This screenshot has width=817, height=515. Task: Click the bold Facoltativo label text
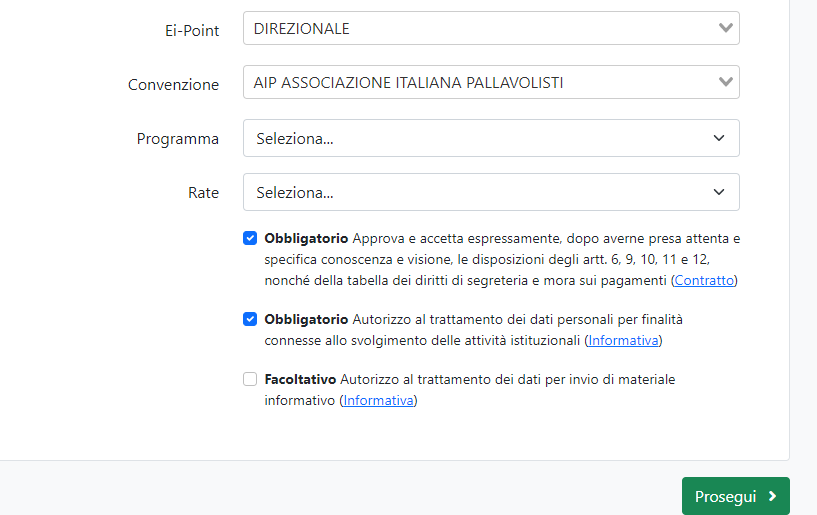300,379
